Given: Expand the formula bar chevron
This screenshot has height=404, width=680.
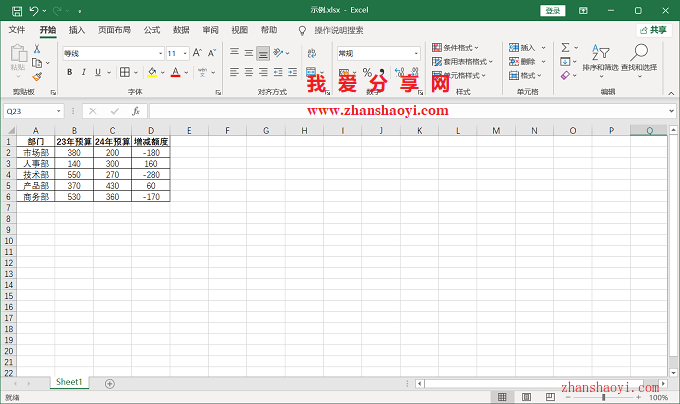Looking at the screenshot, I should point(671,111).
